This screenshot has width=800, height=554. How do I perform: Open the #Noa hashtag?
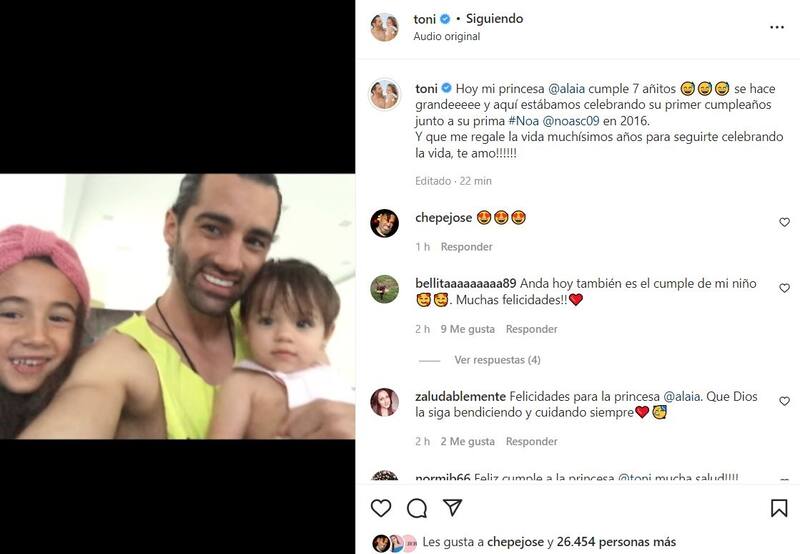pyautogui.click(x=523, y=121)
